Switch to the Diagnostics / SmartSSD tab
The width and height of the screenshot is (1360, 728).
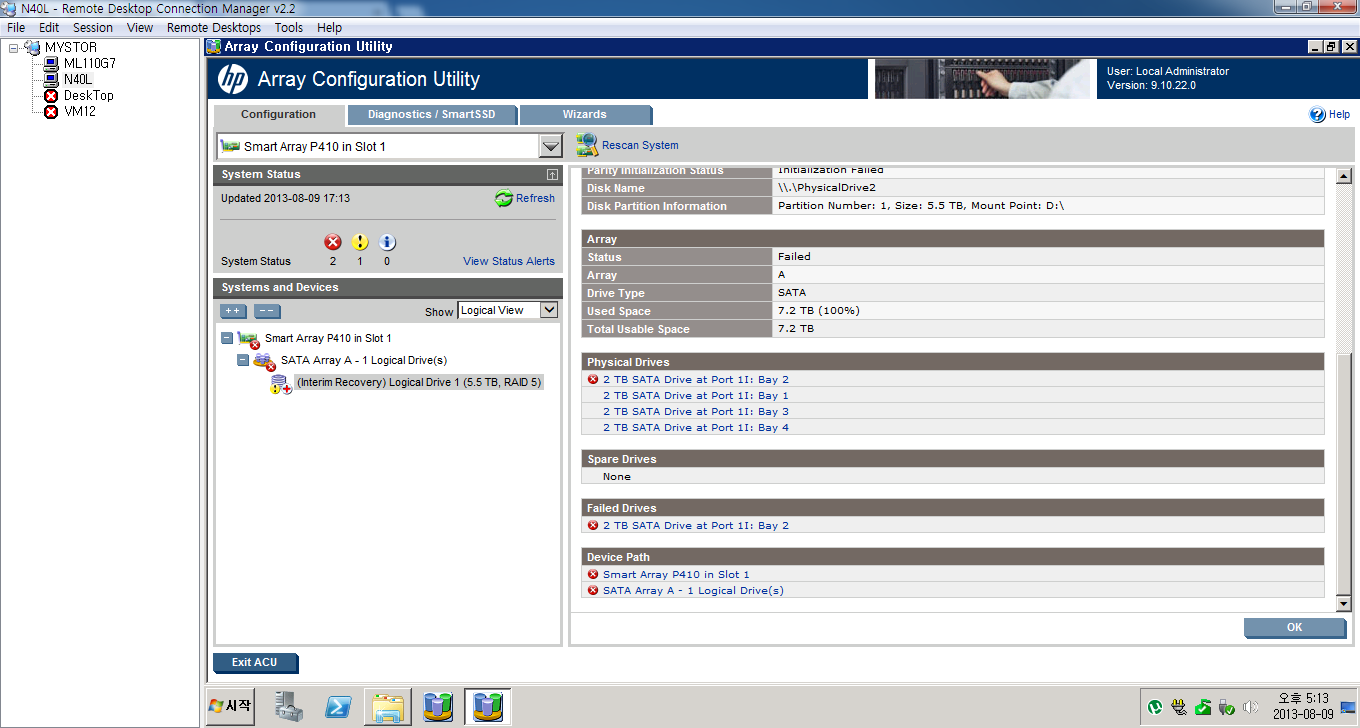[432, 115]
